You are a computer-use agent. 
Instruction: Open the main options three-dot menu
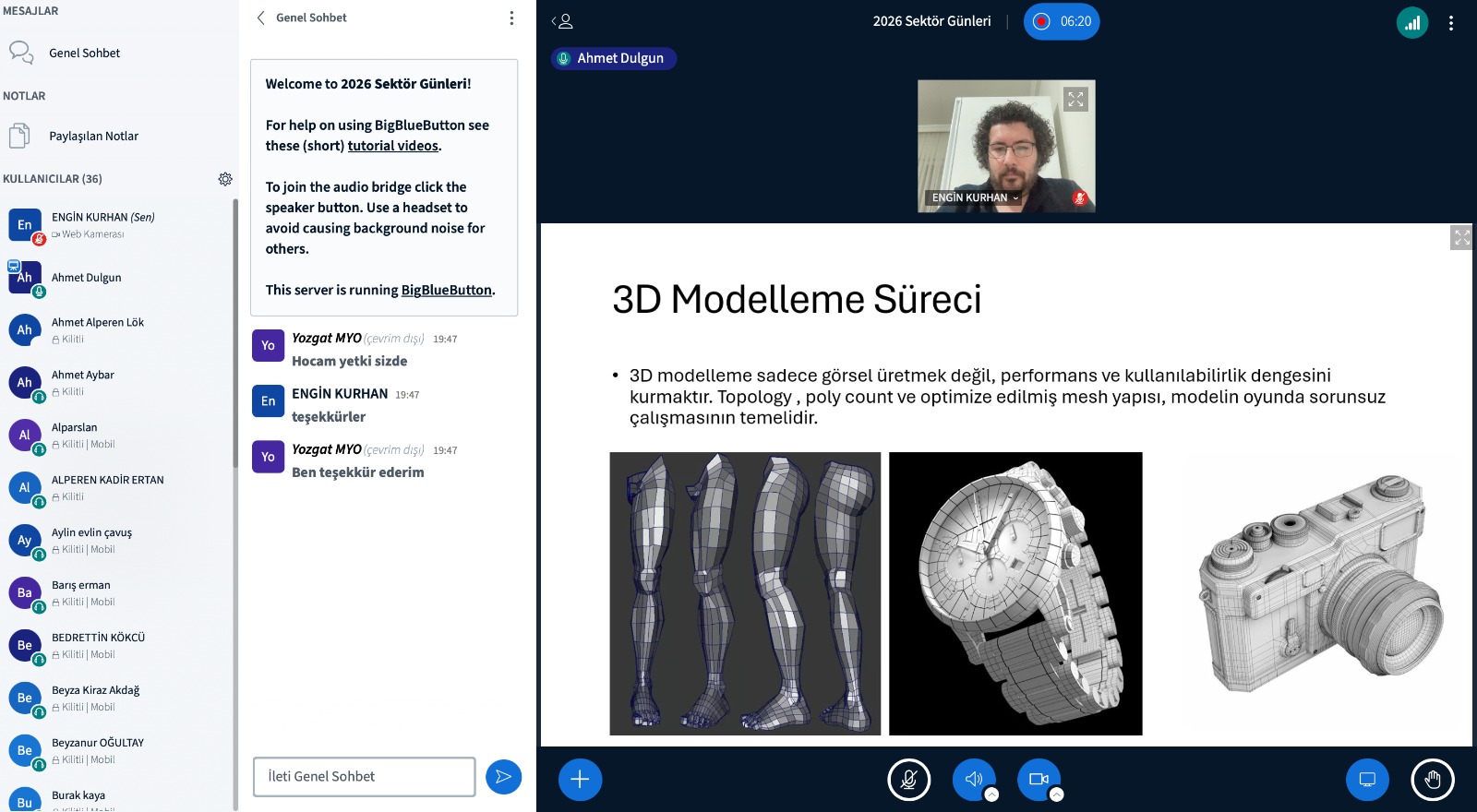(1451, 23)
